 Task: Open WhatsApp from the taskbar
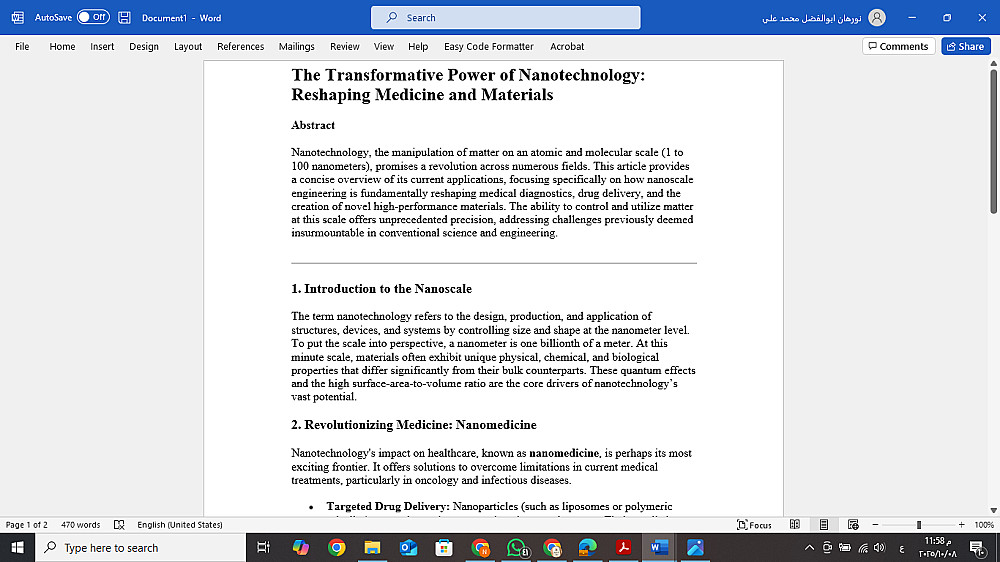517,547
